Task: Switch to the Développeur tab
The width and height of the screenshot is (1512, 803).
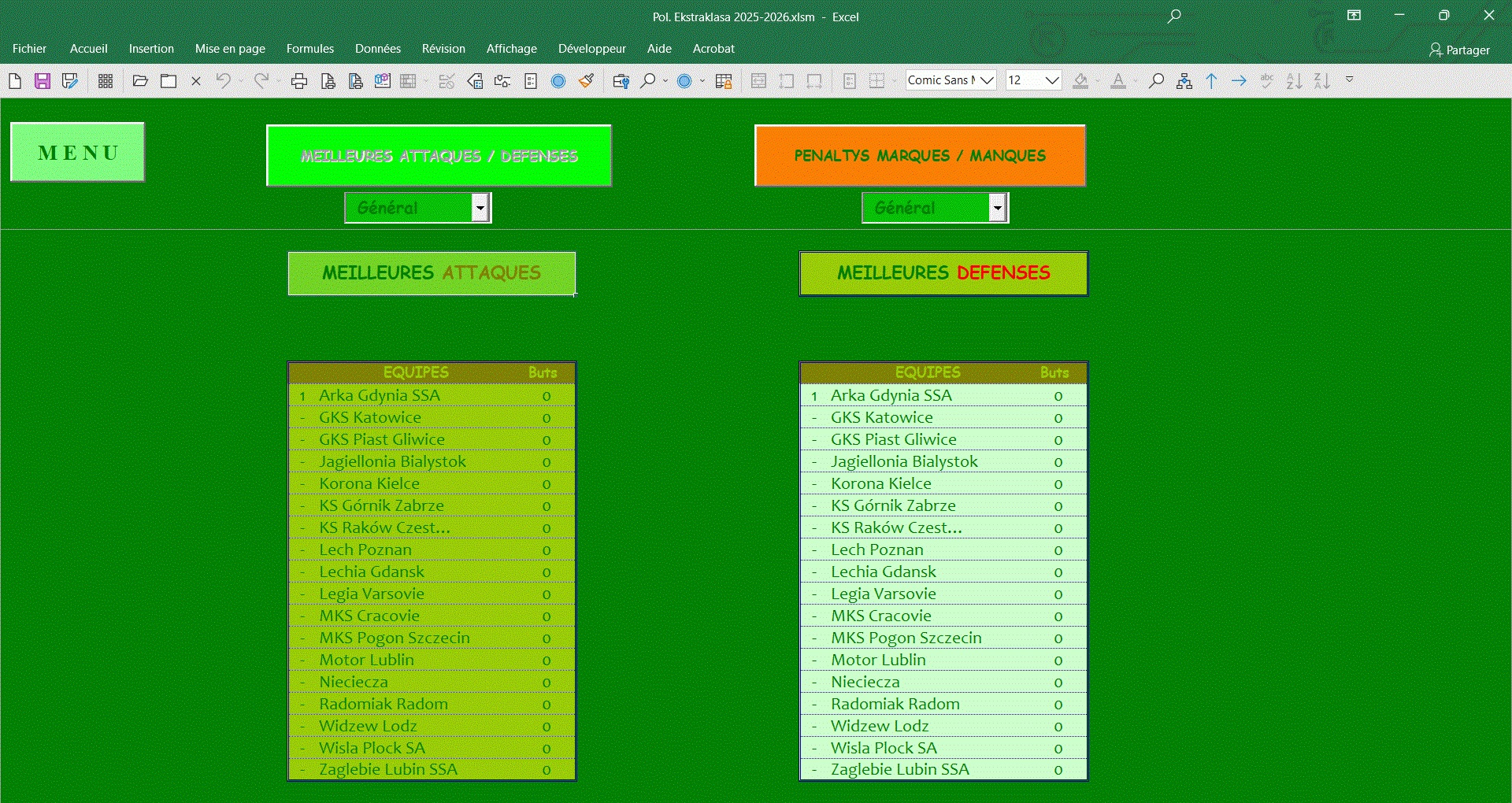Action: 591,49
